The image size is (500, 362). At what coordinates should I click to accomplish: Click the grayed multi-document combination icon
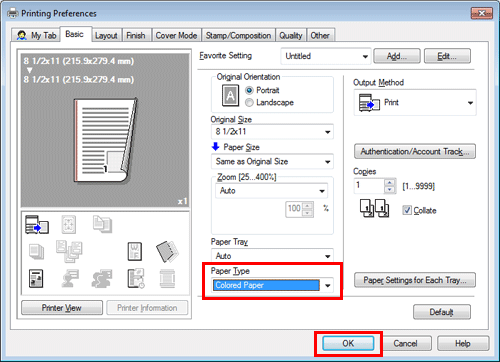coord(69,251)
